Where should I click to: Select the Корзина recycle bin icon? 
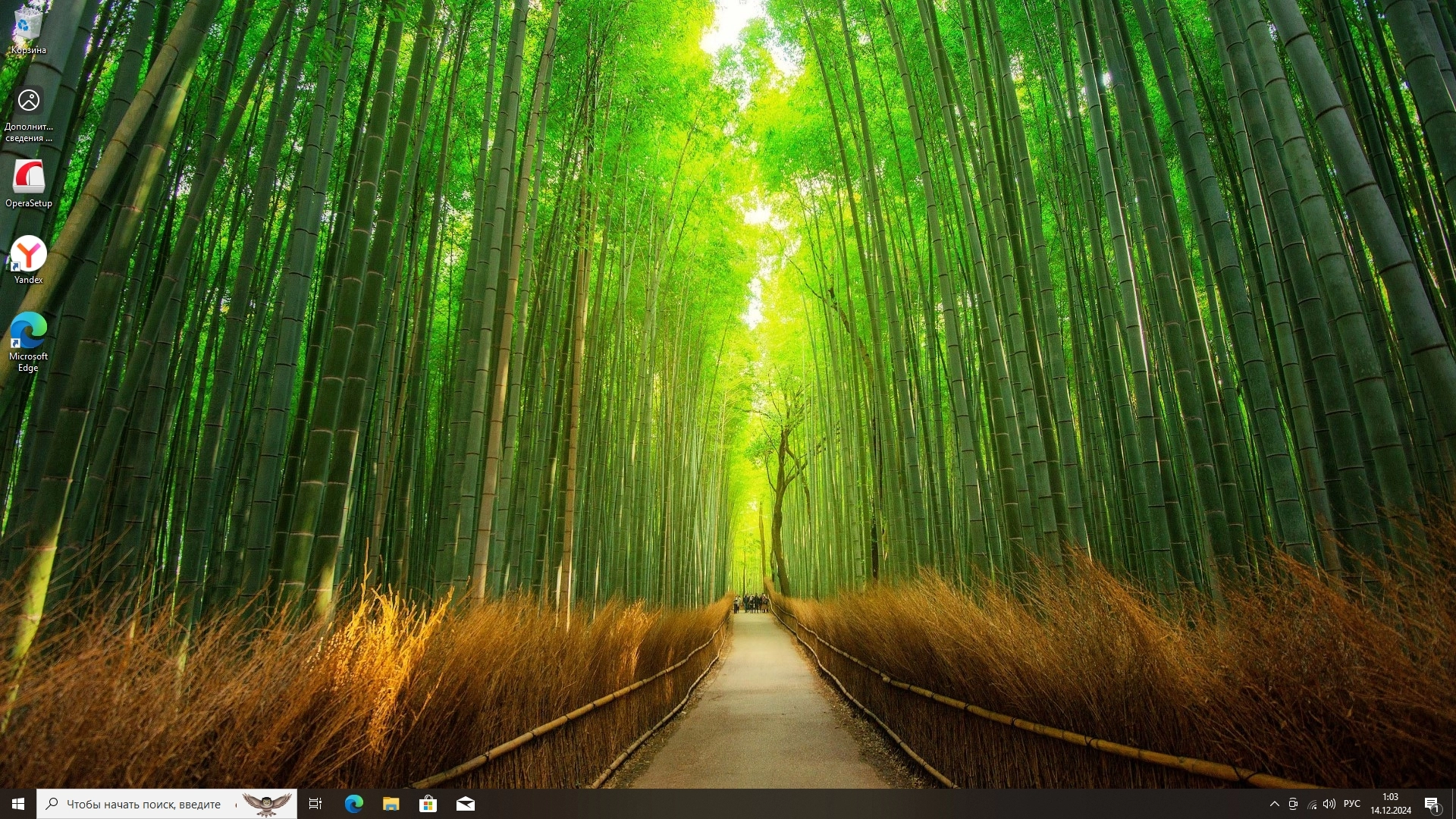(x=28, y=30)
